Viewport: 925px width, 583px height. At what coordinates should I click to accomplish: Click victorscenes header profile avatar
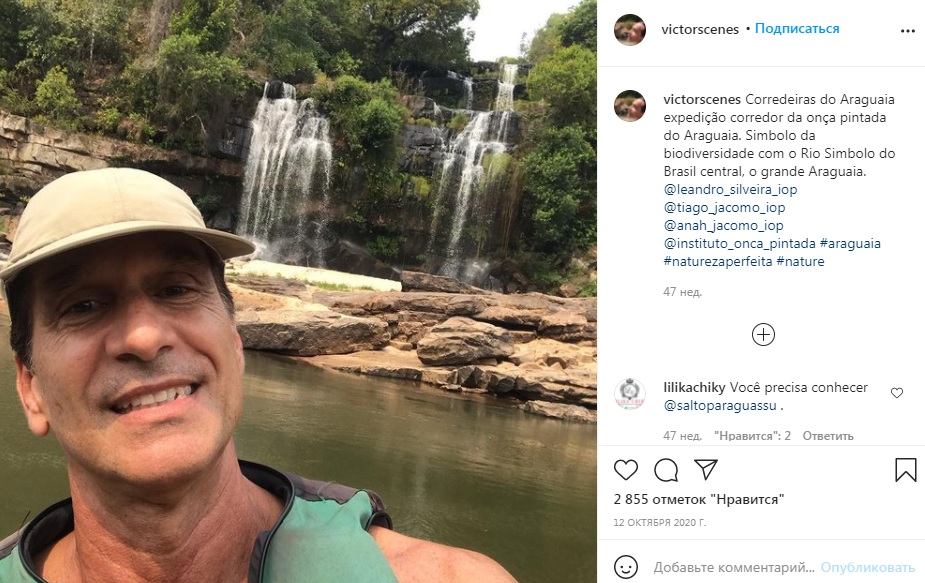click(630, 30)
